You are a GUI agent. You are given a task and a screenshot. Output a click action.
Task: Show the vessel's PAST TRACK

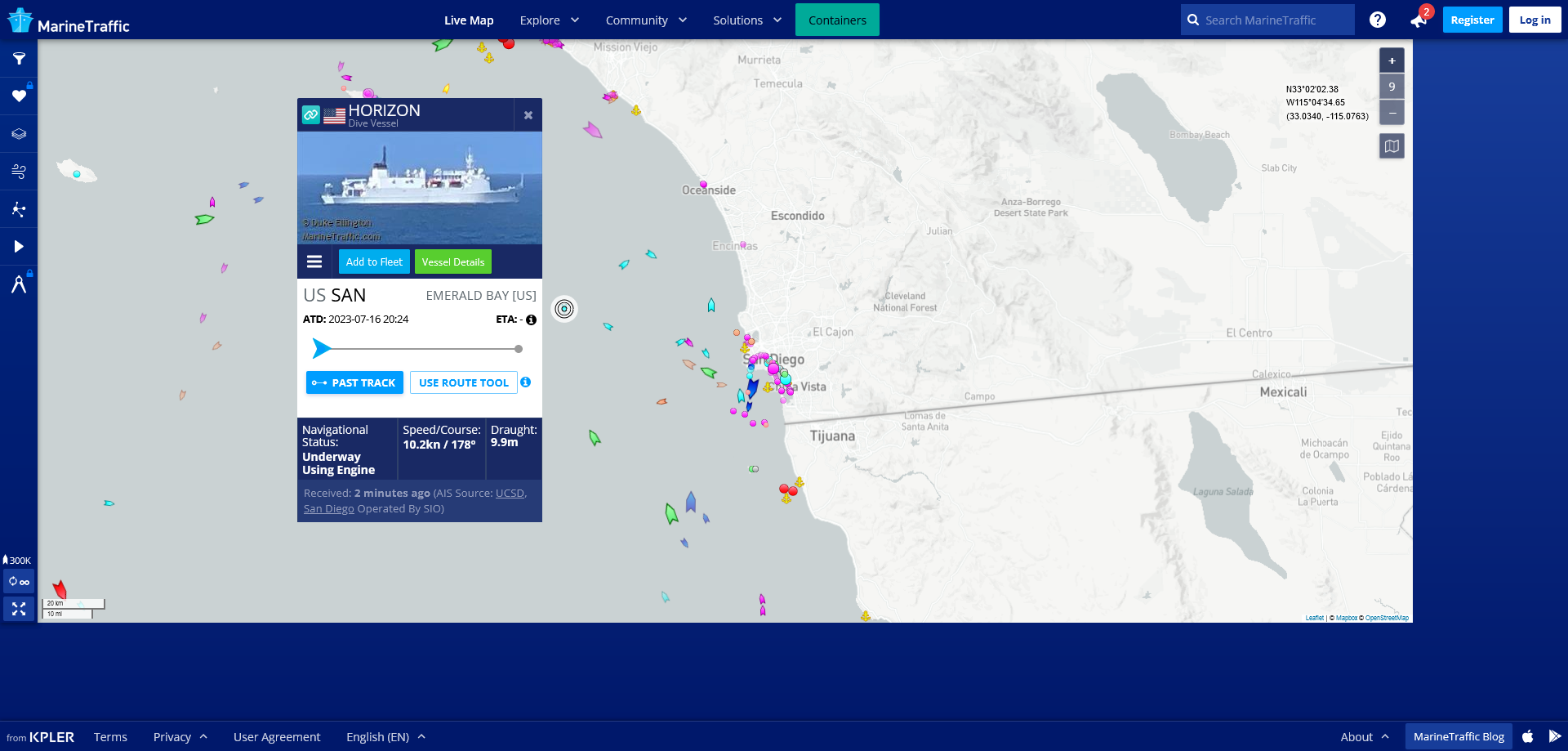coord(354,382)
